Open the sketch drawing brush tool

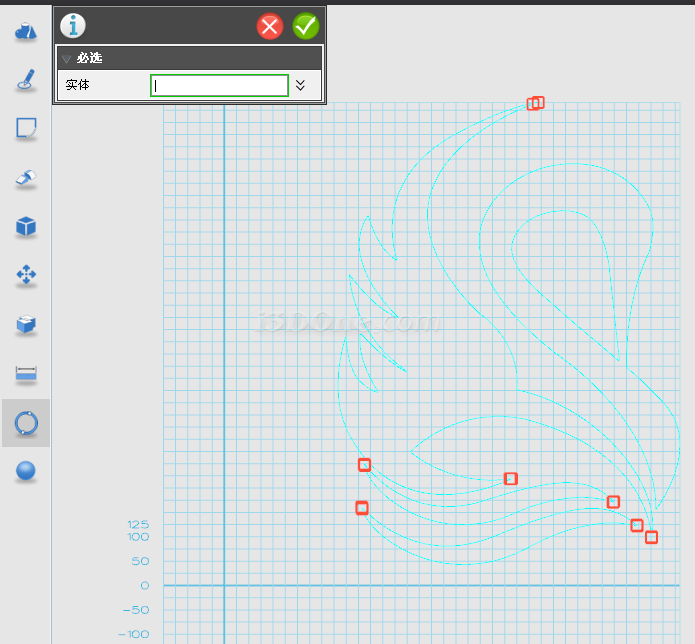coord(26,80)
